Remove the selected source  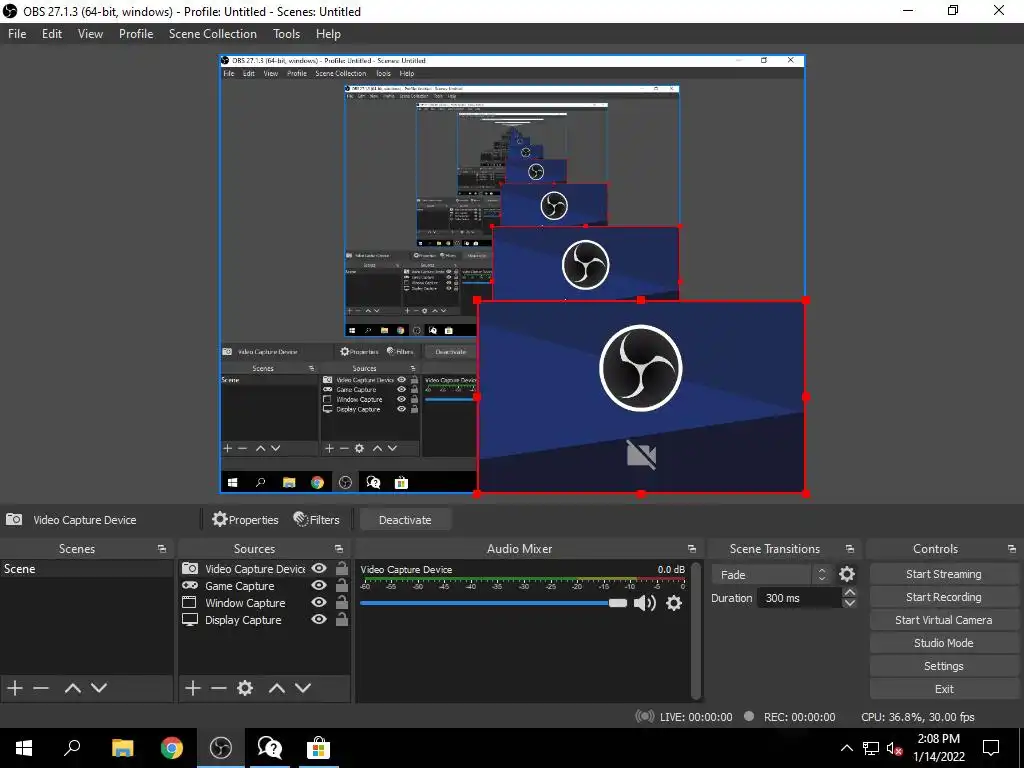click(x=219, y=688)
